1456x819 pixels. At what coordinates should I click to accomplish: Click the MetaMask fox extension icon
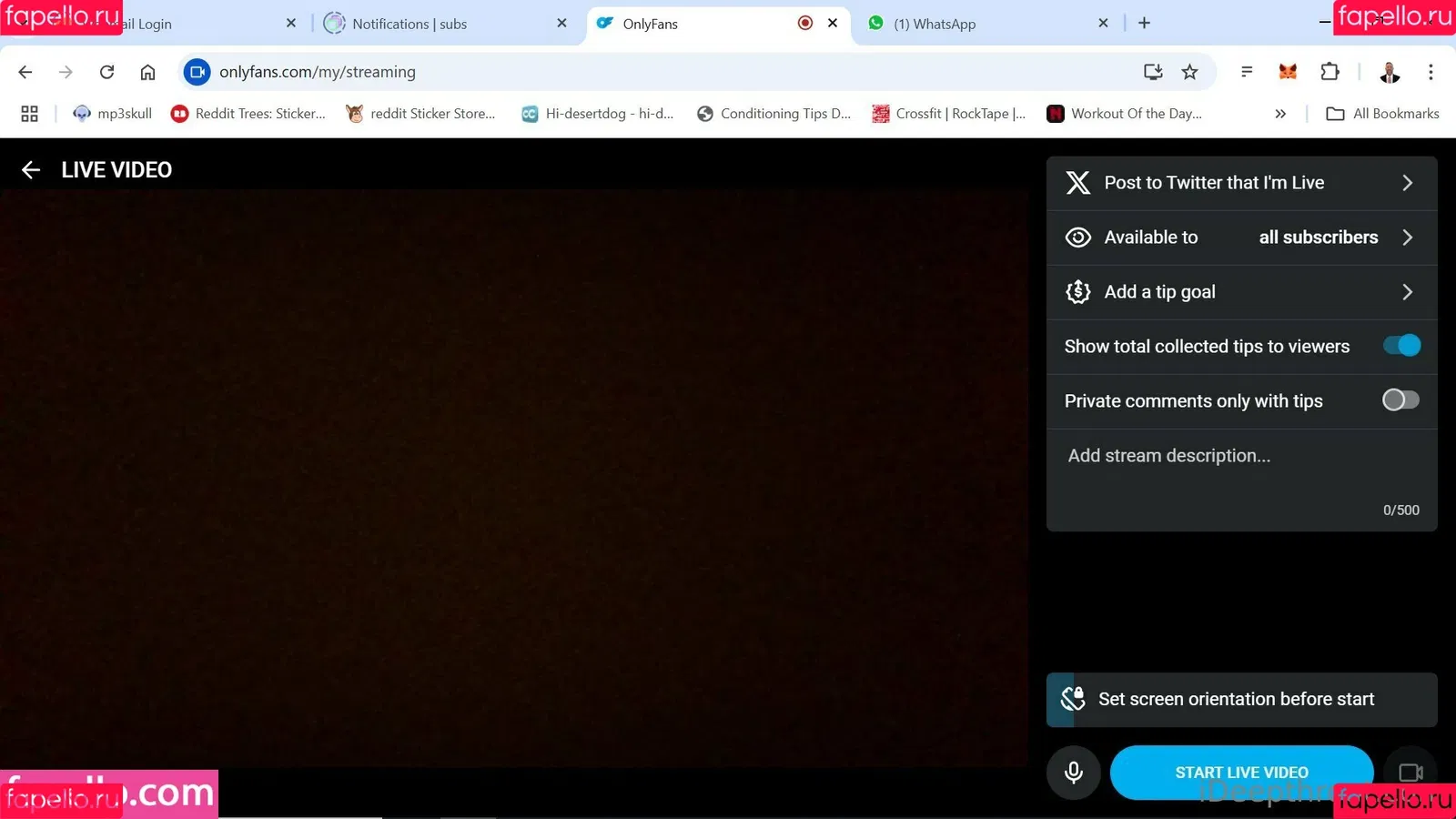pos(1288,72)
